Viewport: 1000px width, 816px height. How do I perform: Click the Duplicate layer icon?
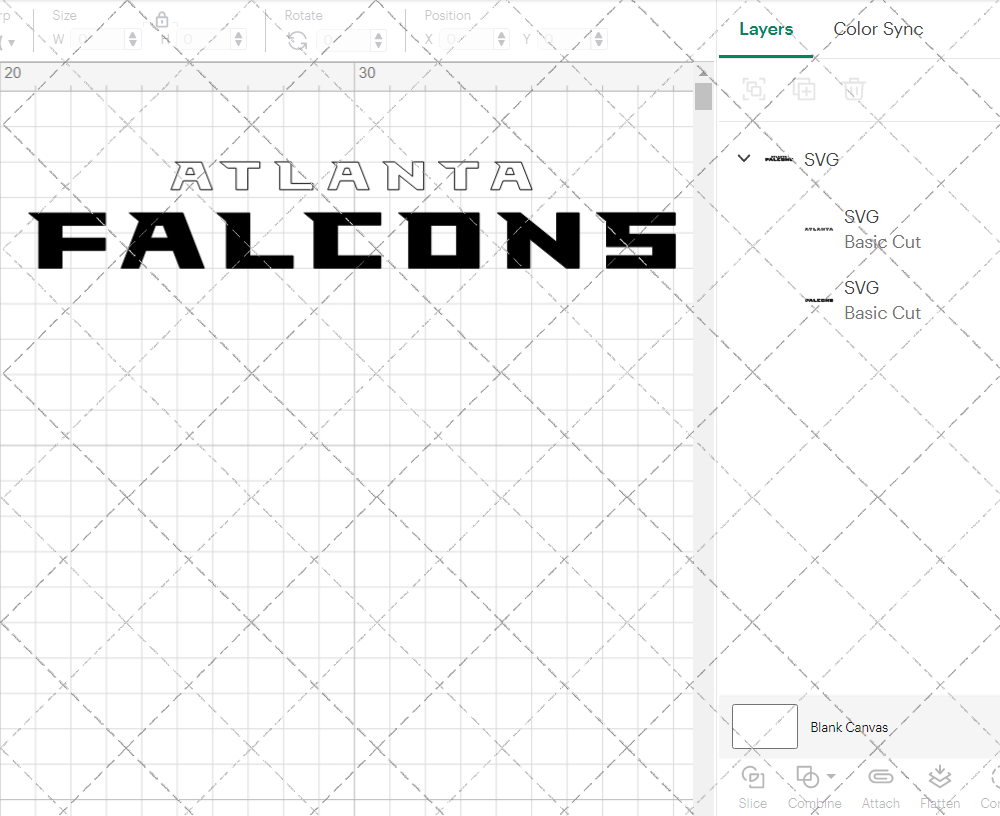804,89
